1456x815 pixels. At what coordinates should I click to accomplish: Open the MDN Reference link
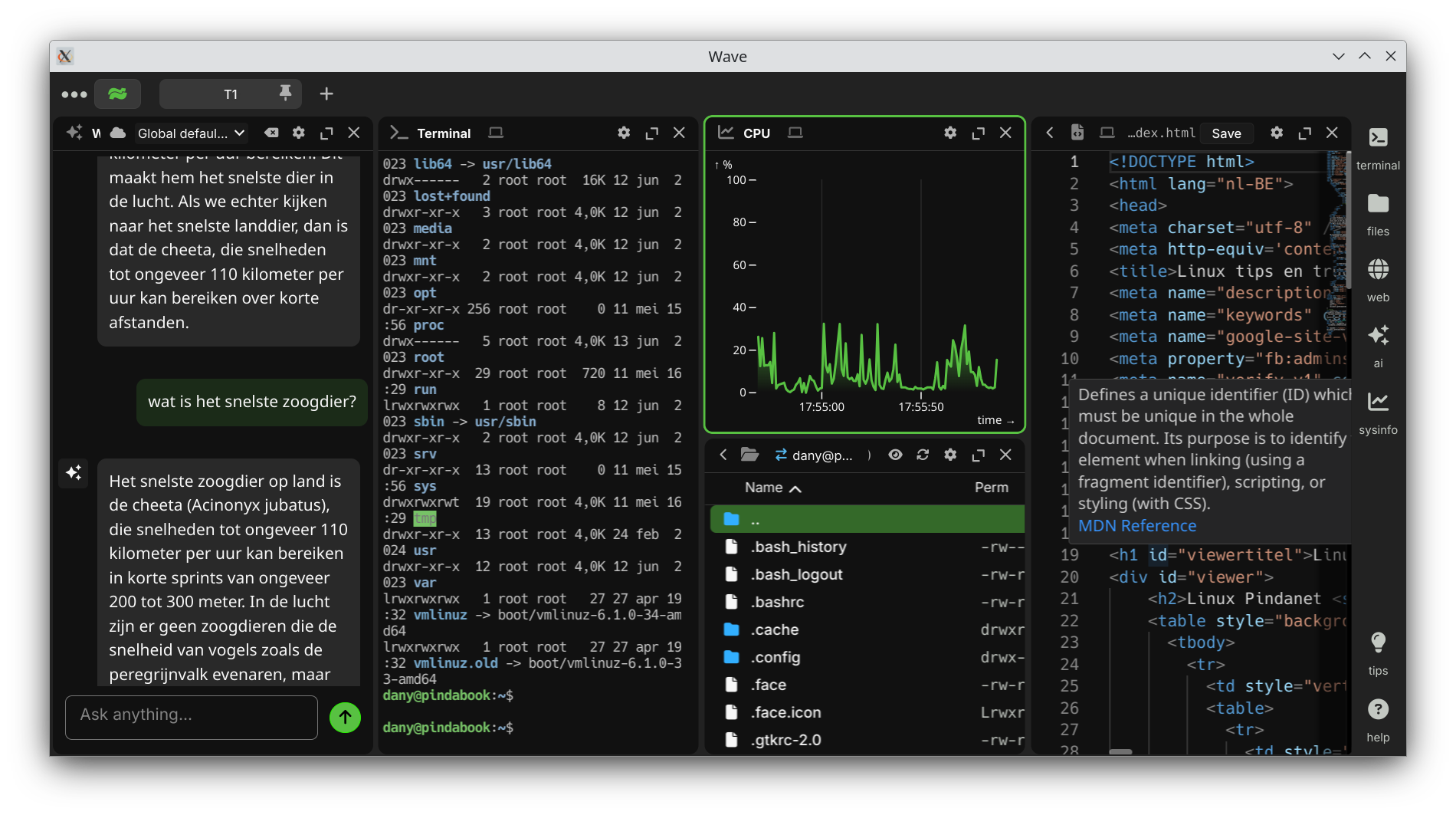pos(1136,526)
